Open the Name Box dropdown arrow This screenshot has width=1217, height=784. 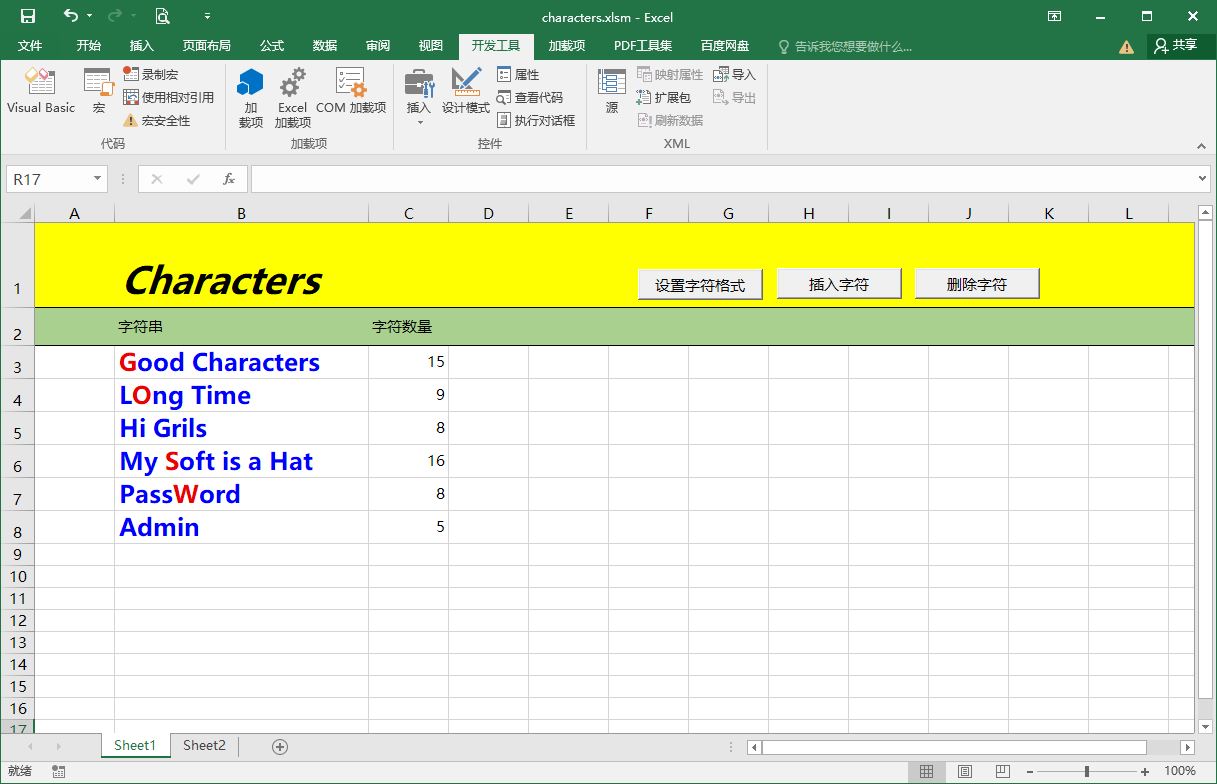[97, 179]
